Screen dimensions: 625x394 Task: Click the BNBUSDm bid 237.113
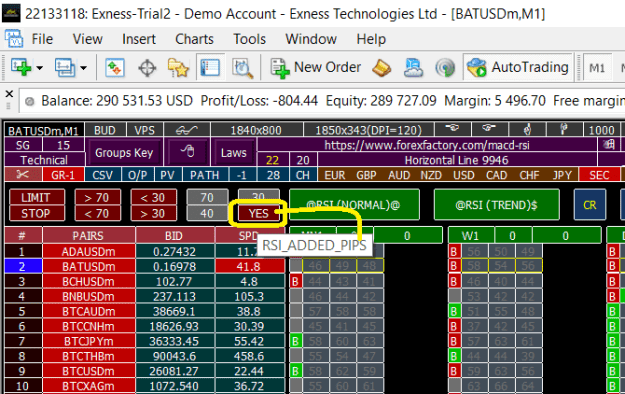point(174,296)
